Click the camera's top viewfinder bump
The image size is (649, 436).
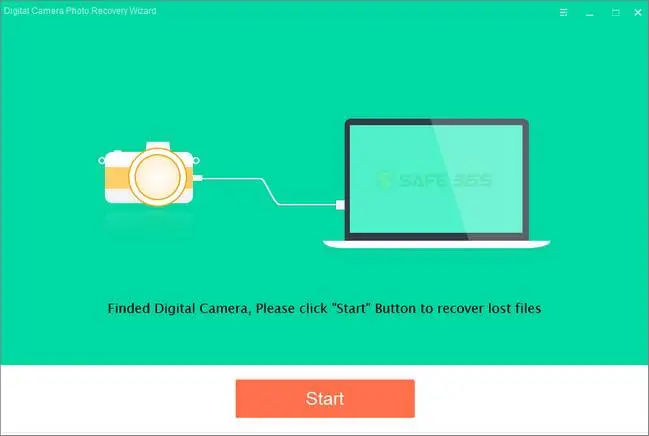158,145
